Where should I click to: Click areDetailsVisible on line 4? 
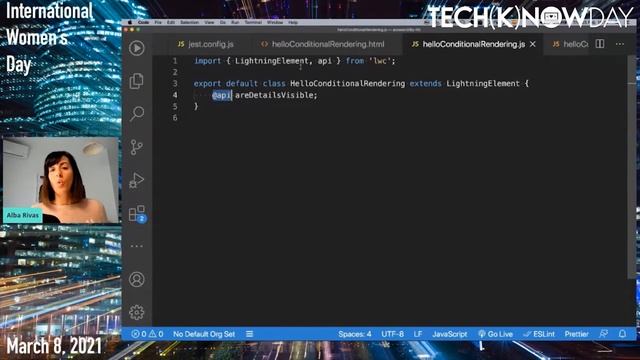coord(274,95)
